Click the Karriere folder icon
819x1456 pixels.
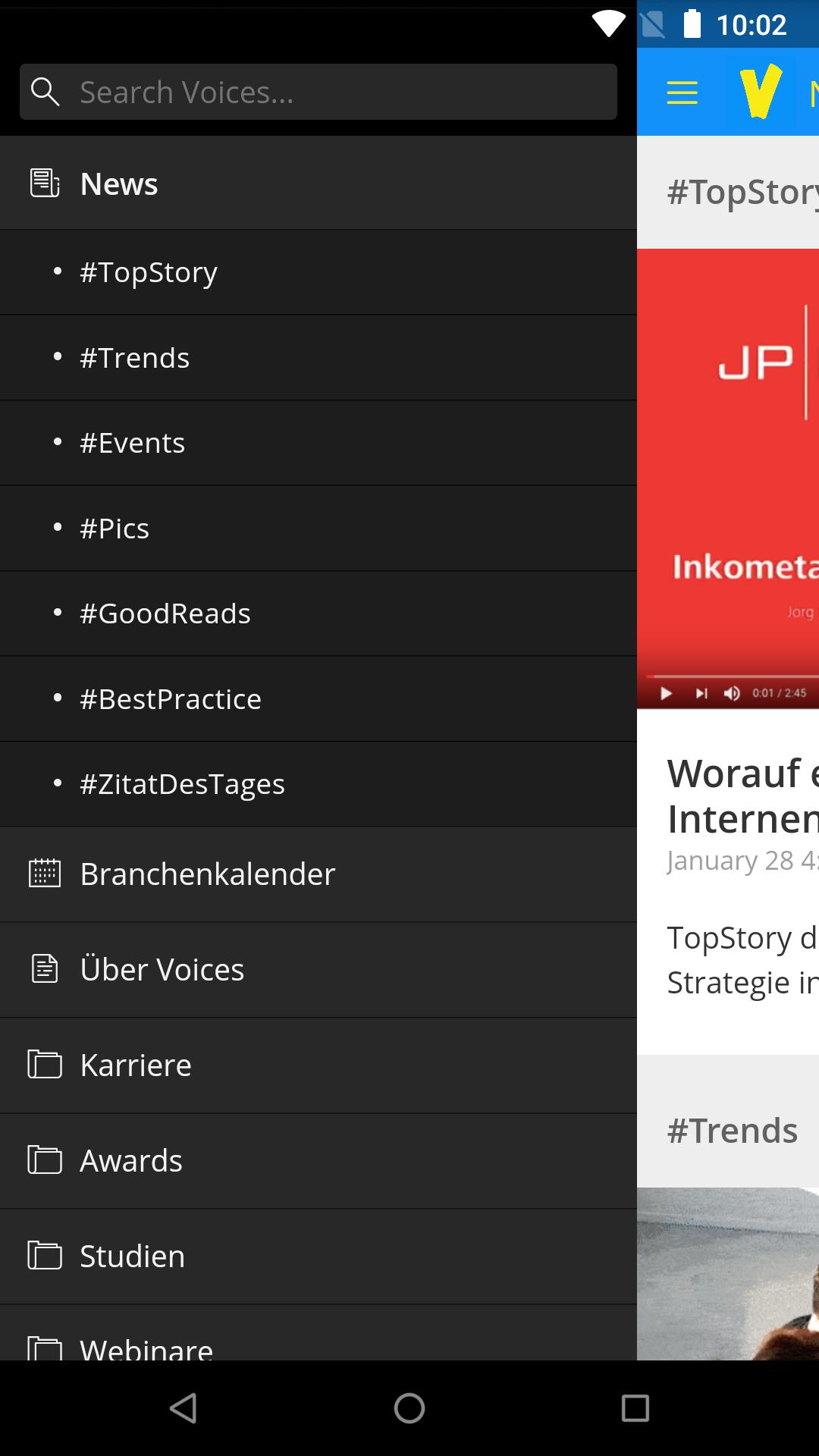[x=45, y=1064]
